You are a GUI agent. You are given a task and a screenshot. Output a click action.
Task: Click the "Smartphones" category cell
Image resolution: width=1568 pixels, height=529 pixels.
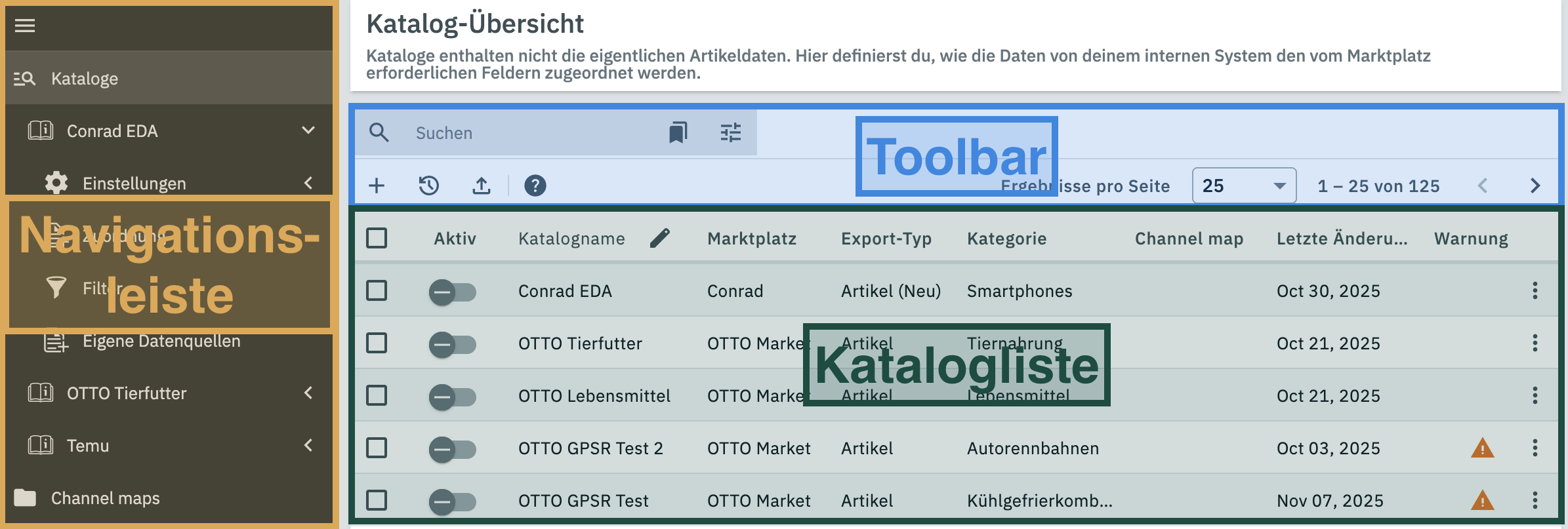click(x=1020, y=291)
